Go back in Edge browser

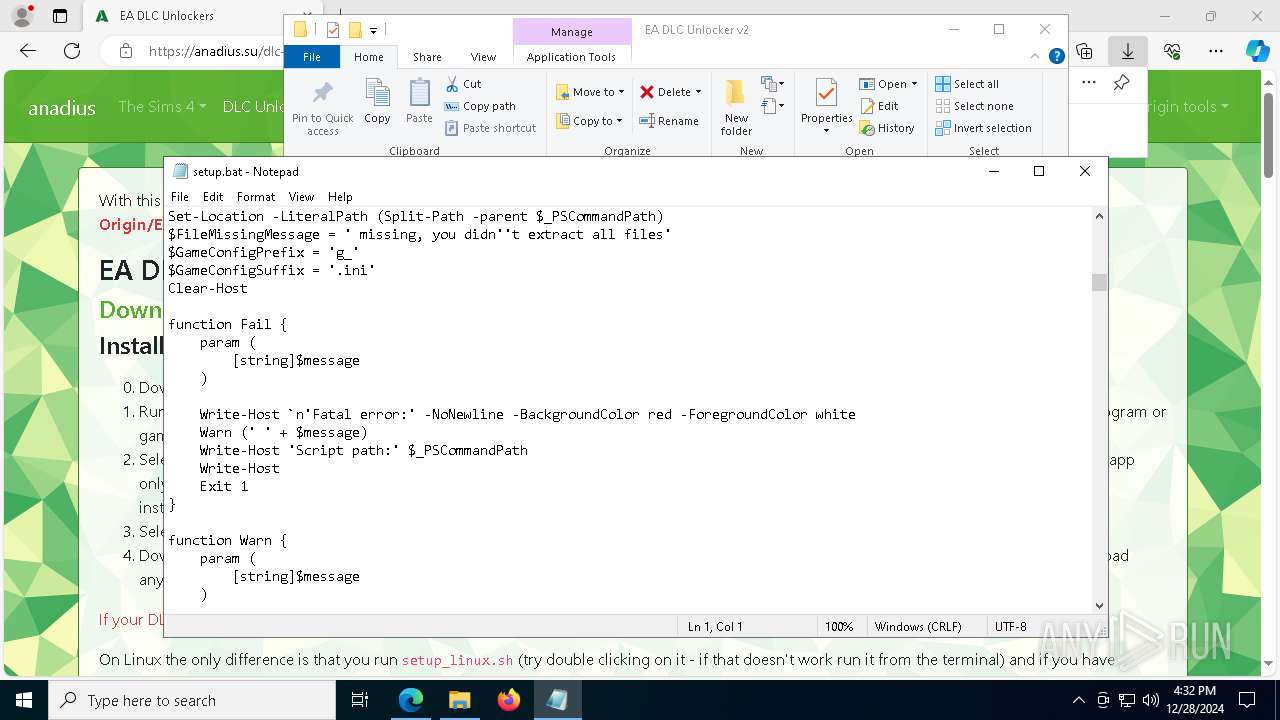(x=27, y=51)
